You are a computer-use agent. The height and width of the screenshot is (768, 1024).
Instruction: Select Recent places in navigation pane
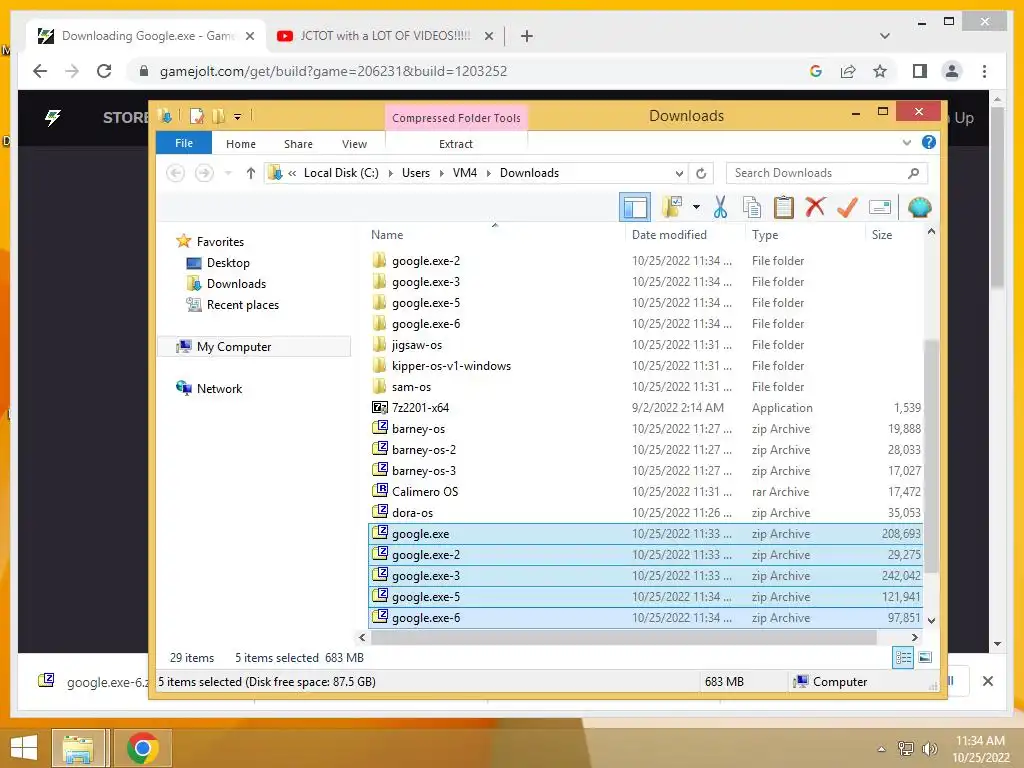[242, 304]
